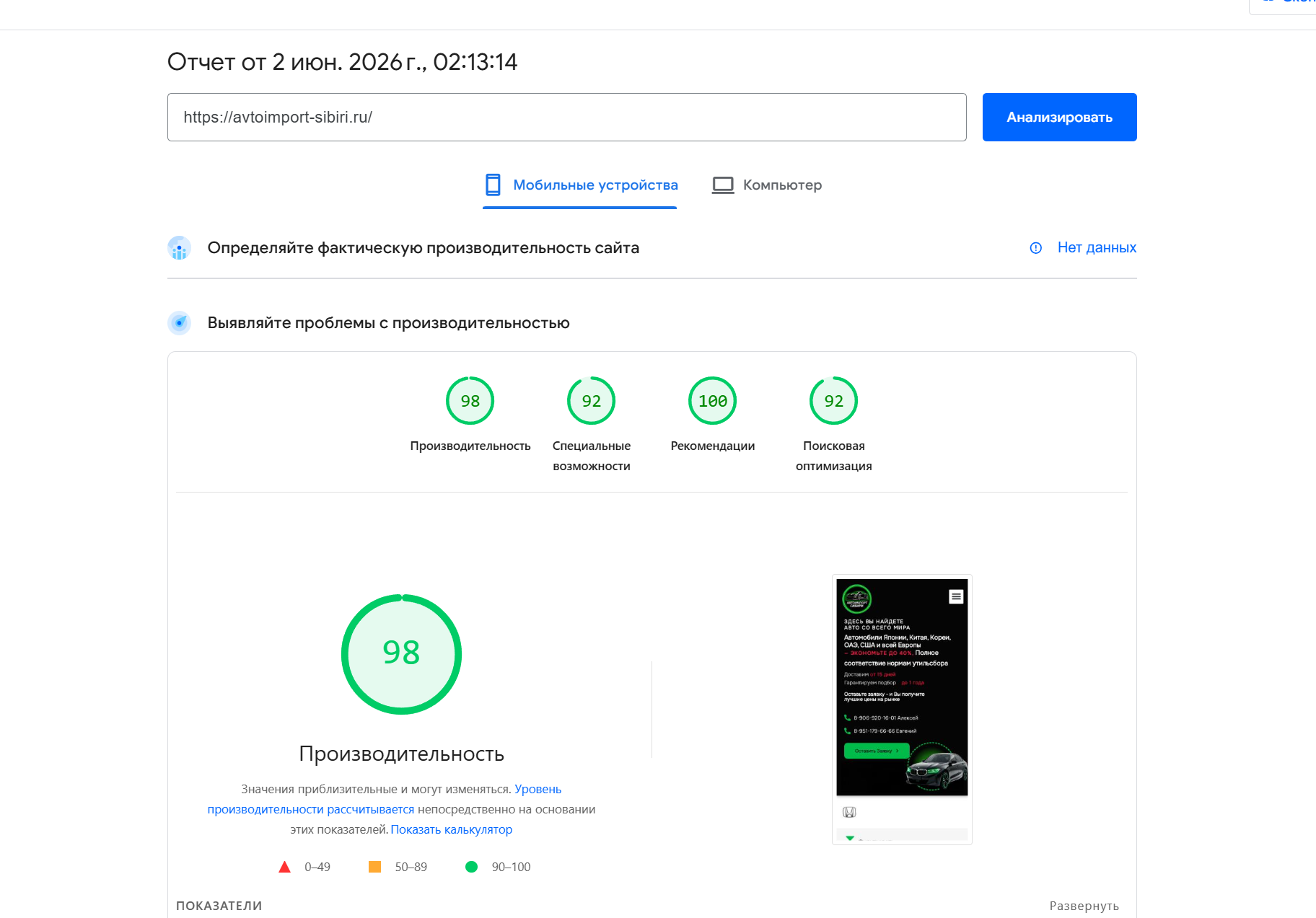Click the large 98 performance gauge
The image size is (1316, 918).
(x=401, y=654)
